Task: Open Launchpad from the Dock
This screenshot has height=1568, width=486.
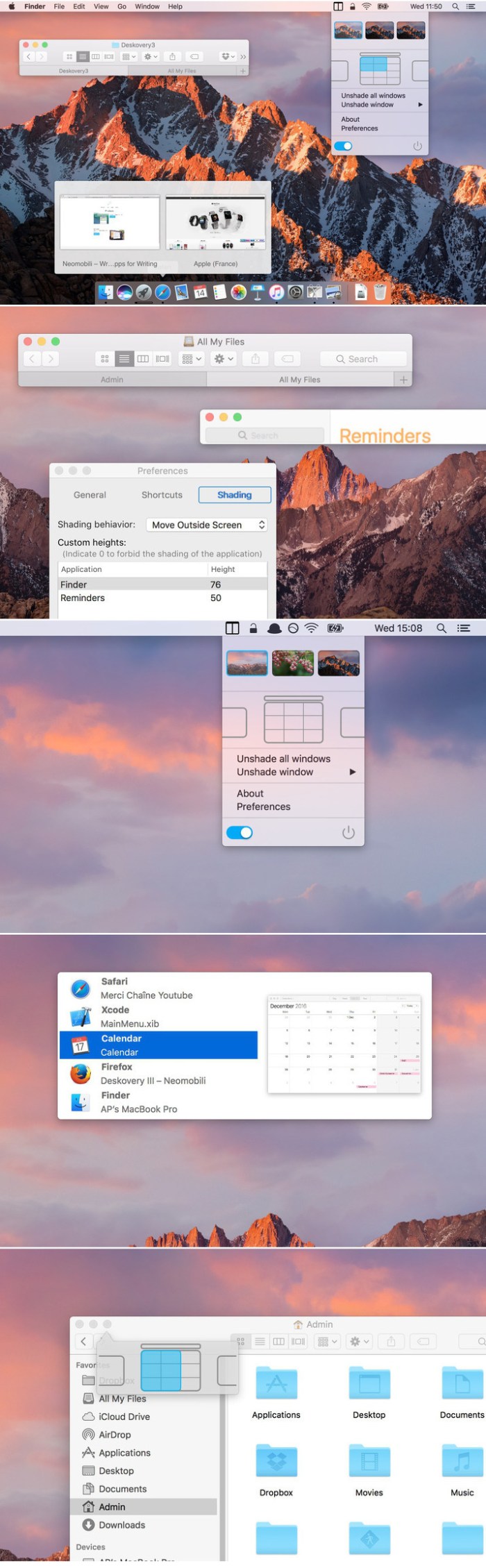Action: [x=144, y=292]
